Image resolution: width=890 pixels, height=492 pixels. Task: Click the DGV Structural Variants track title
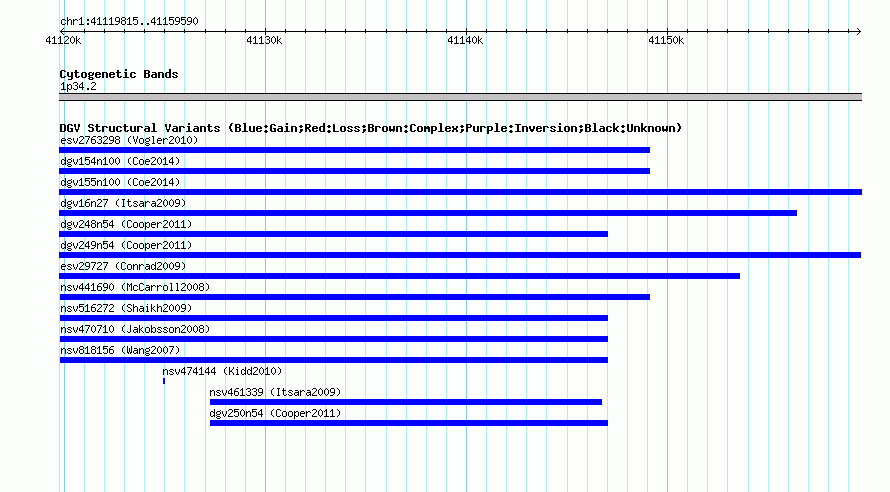371,128
